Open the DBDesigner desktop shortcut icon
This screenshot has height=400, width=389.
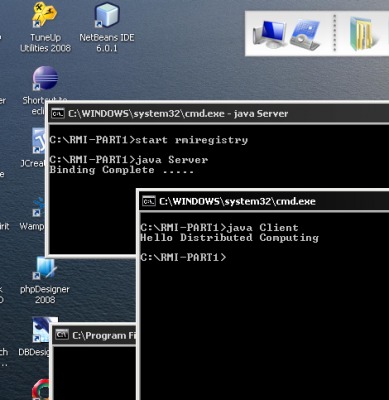(41, 329)
